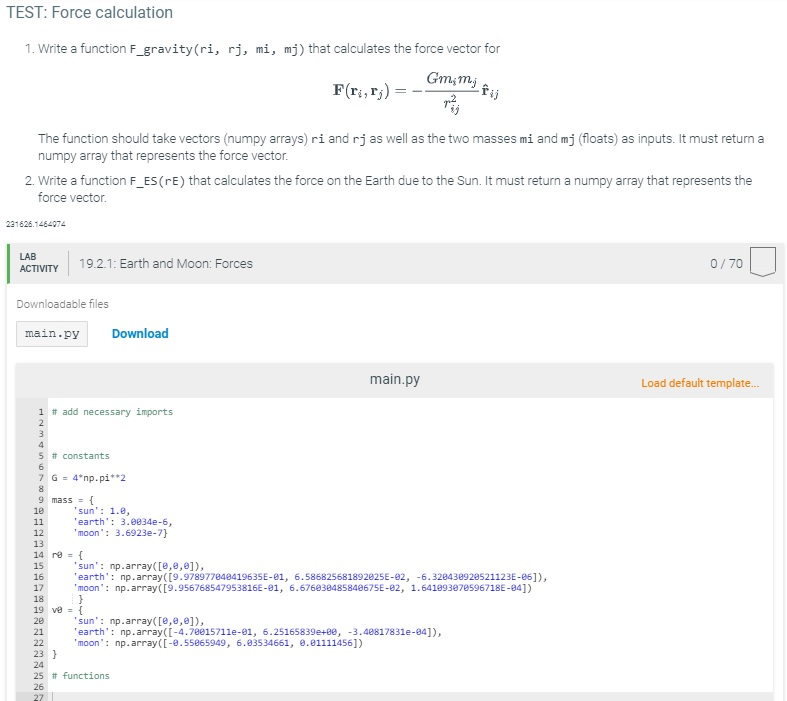Click line number 1 in the gutter
Viewport: 787px width, 701px height.
tap(41, 412)
